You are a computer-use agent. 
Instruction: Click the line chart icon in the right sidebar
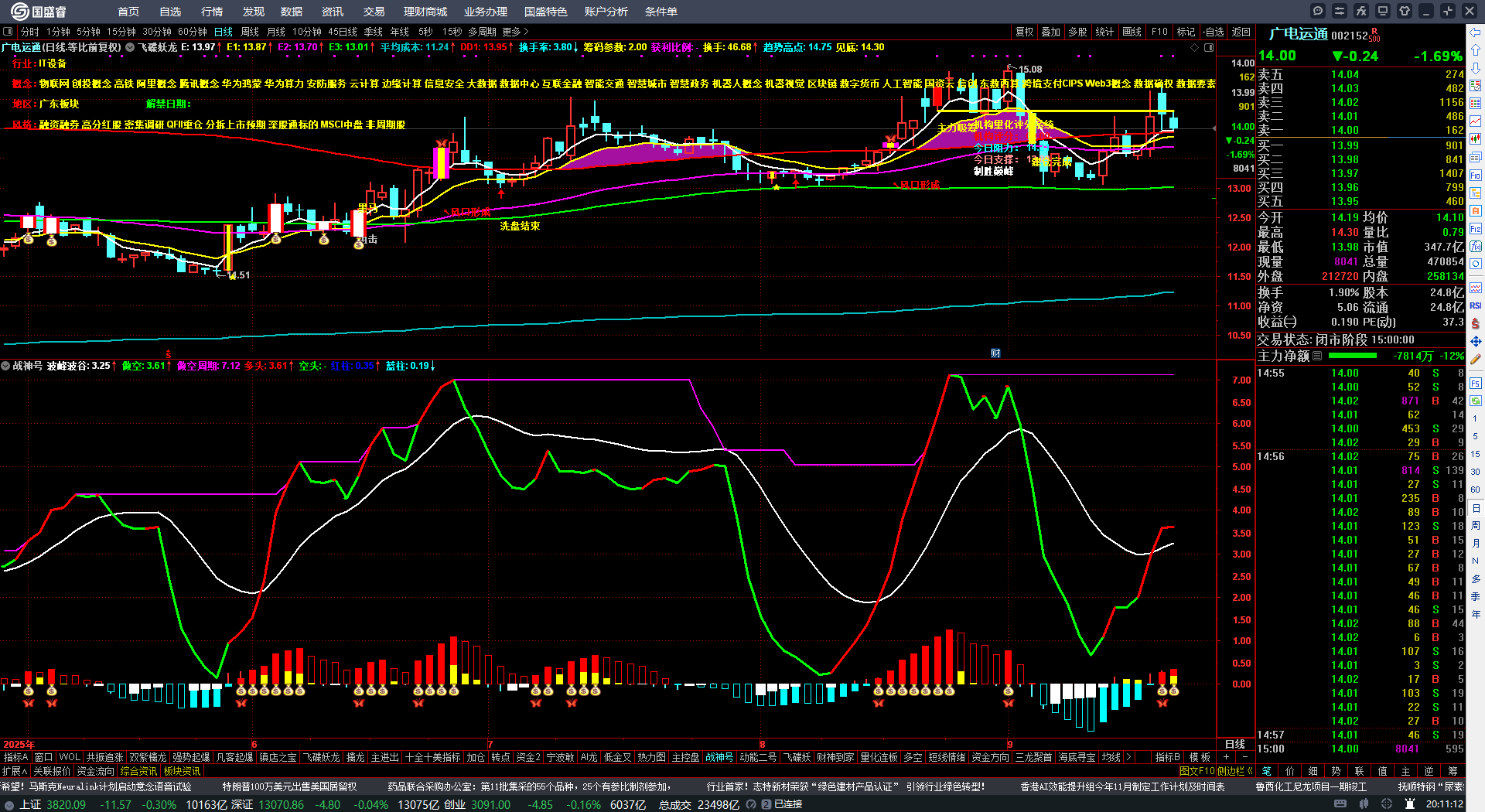(1476, 121)
